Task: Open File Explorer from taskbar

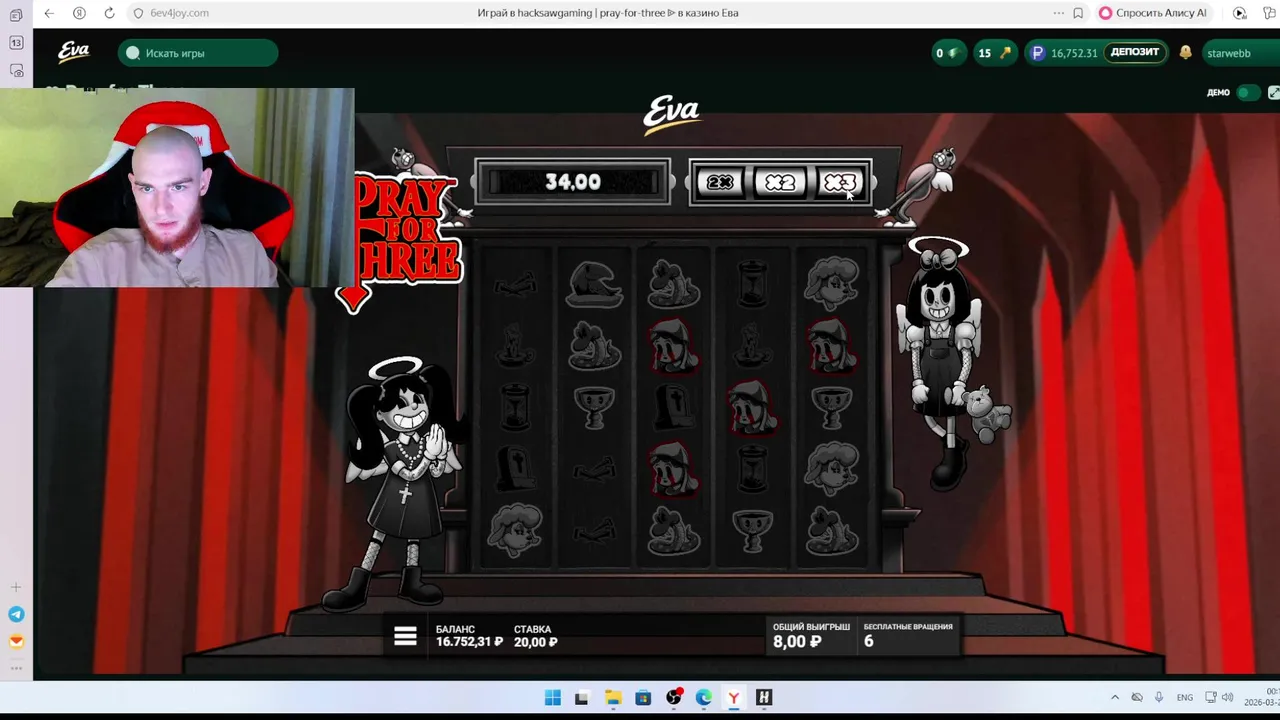Action: [x=613, y=697]
